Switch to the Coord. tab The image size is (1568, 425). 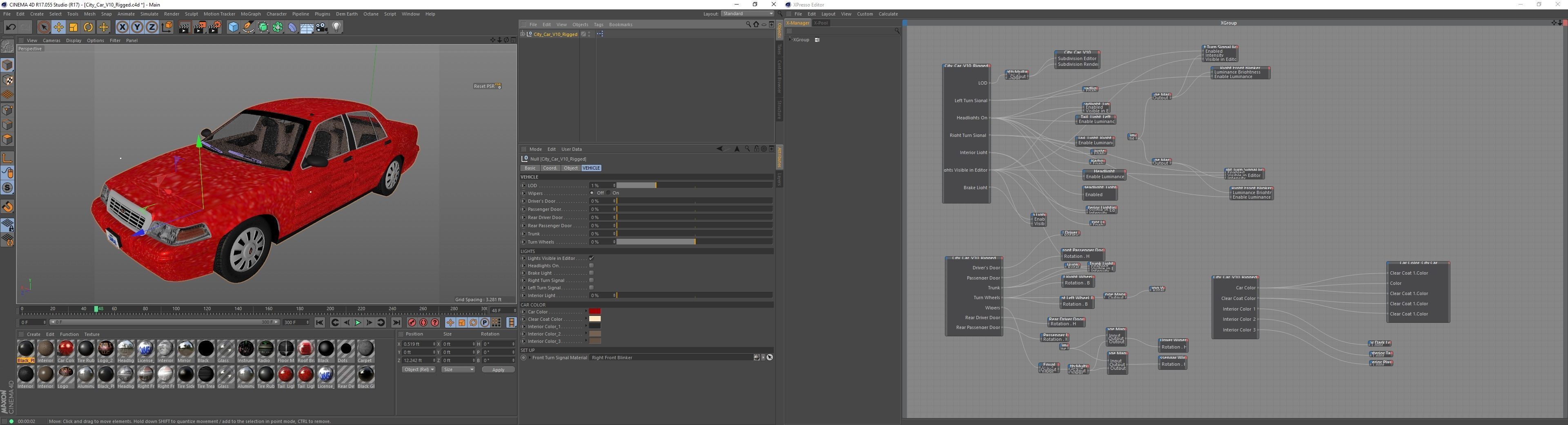tap(550, 168)
